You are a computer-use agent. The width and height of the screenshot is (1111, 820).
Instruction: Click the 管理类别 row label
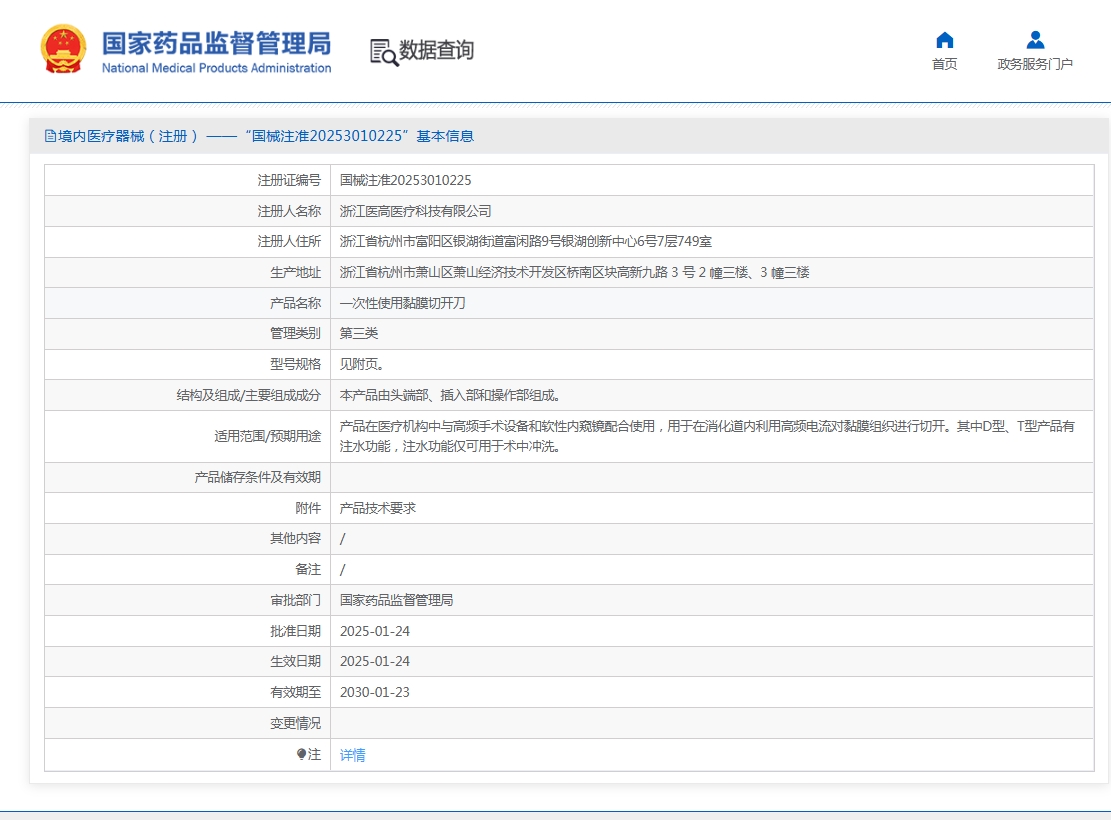tap(295, 333)
